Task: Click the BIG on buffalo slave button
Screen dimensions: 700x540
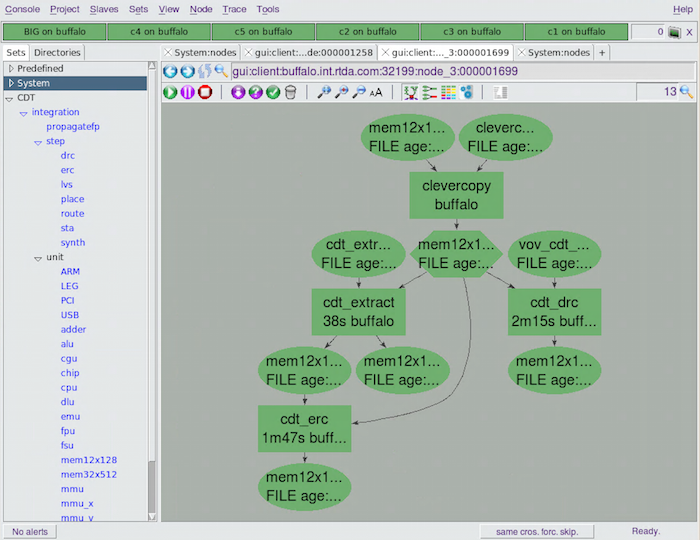Action: pos(54,32)
